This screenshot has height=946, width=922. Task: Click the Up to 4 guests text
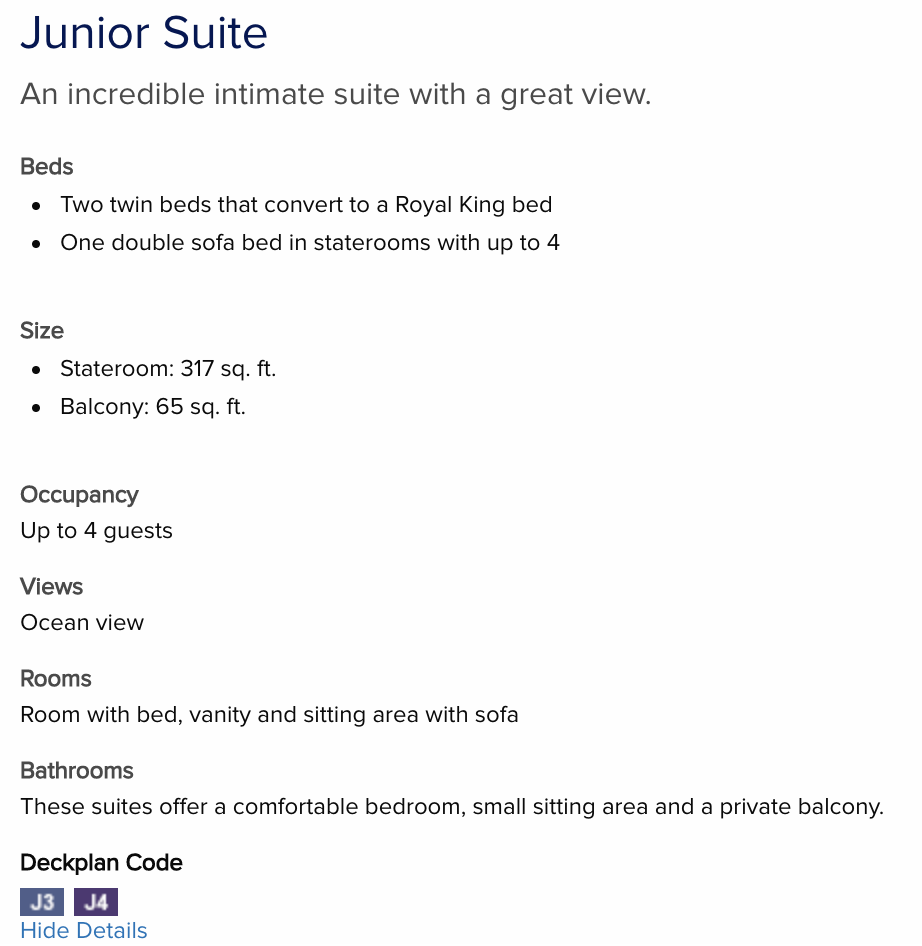click(97, 531)
